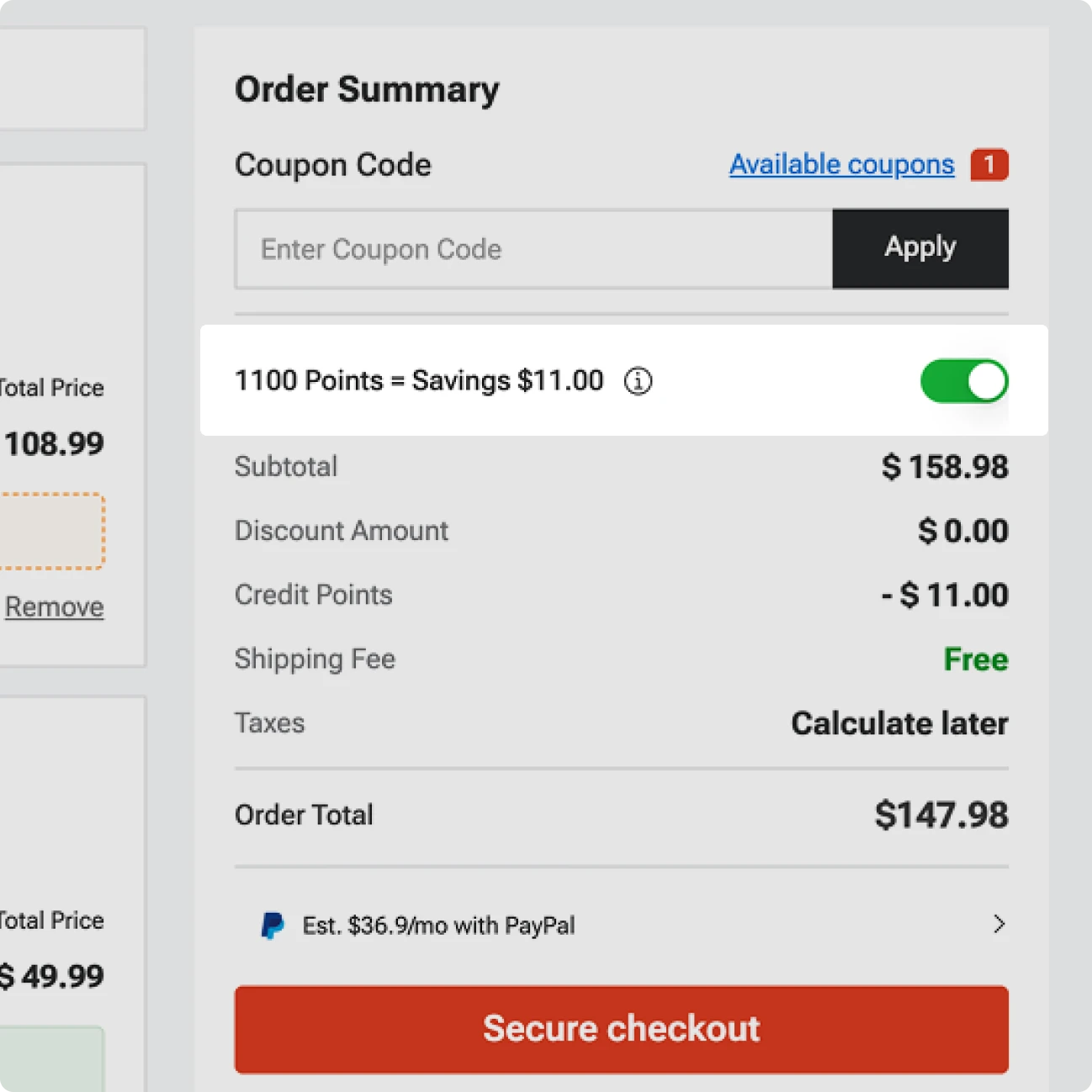Click the Secure checkout button
Image resolution: width=1092 pixels, height=1092 pixels.
coord(621,1029)
